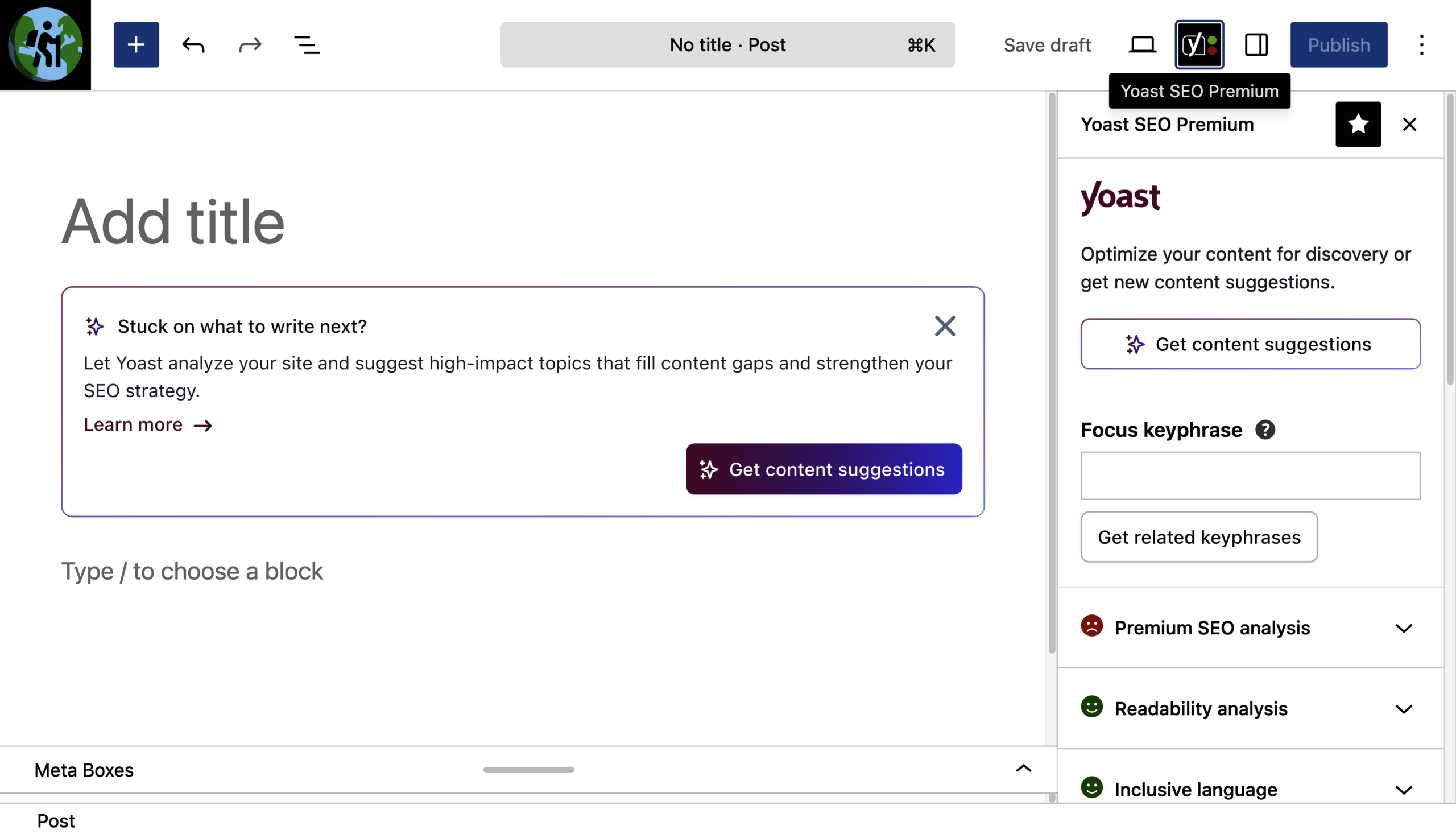
Task: Toggle the editor settings sidebar panel
Action: click(1256, 45)
